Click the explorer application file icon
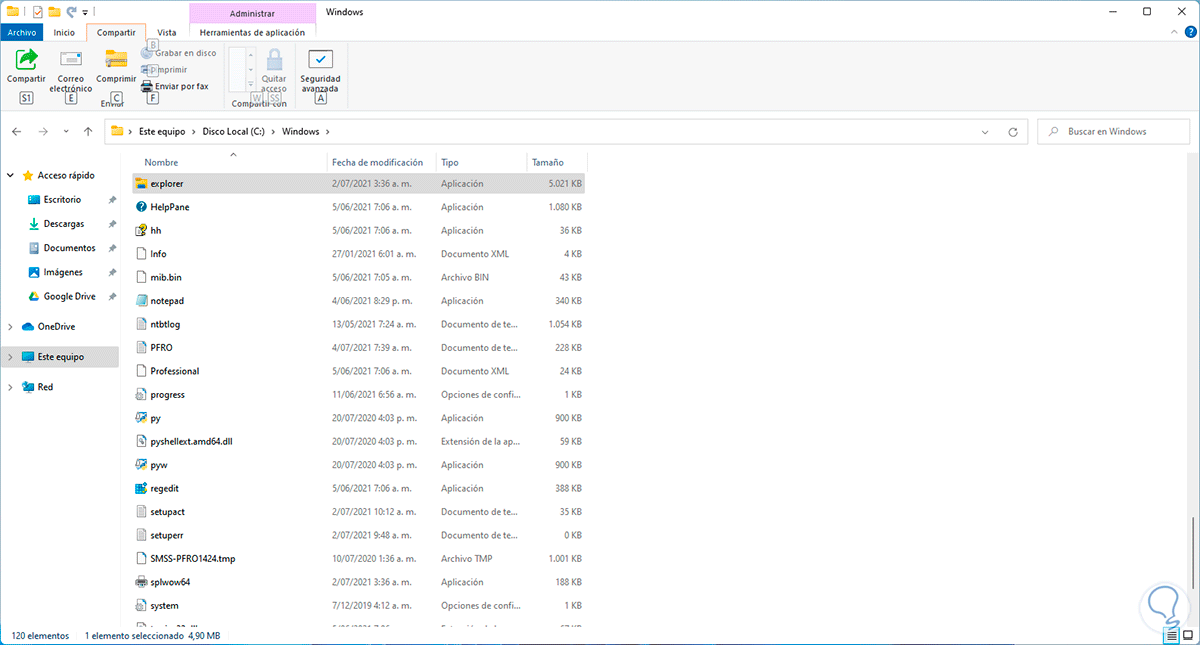The image size is (1200, 645). click(141, 183)
